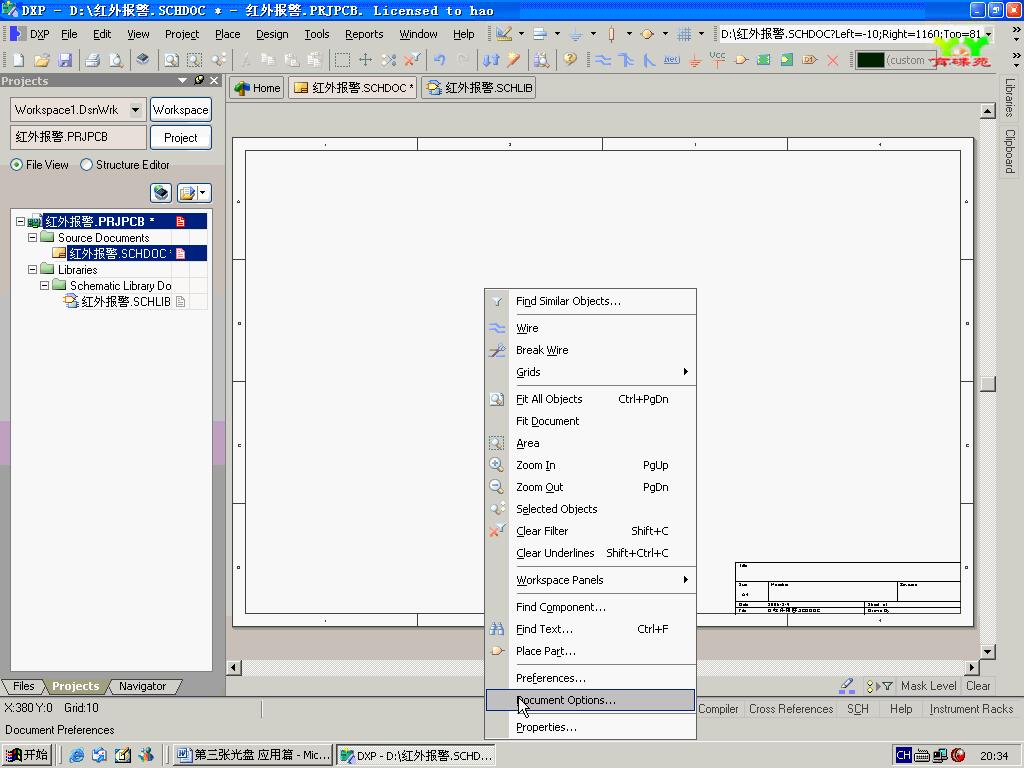
Task: Choose Document Options from context menu
Action: pos(590,700)
